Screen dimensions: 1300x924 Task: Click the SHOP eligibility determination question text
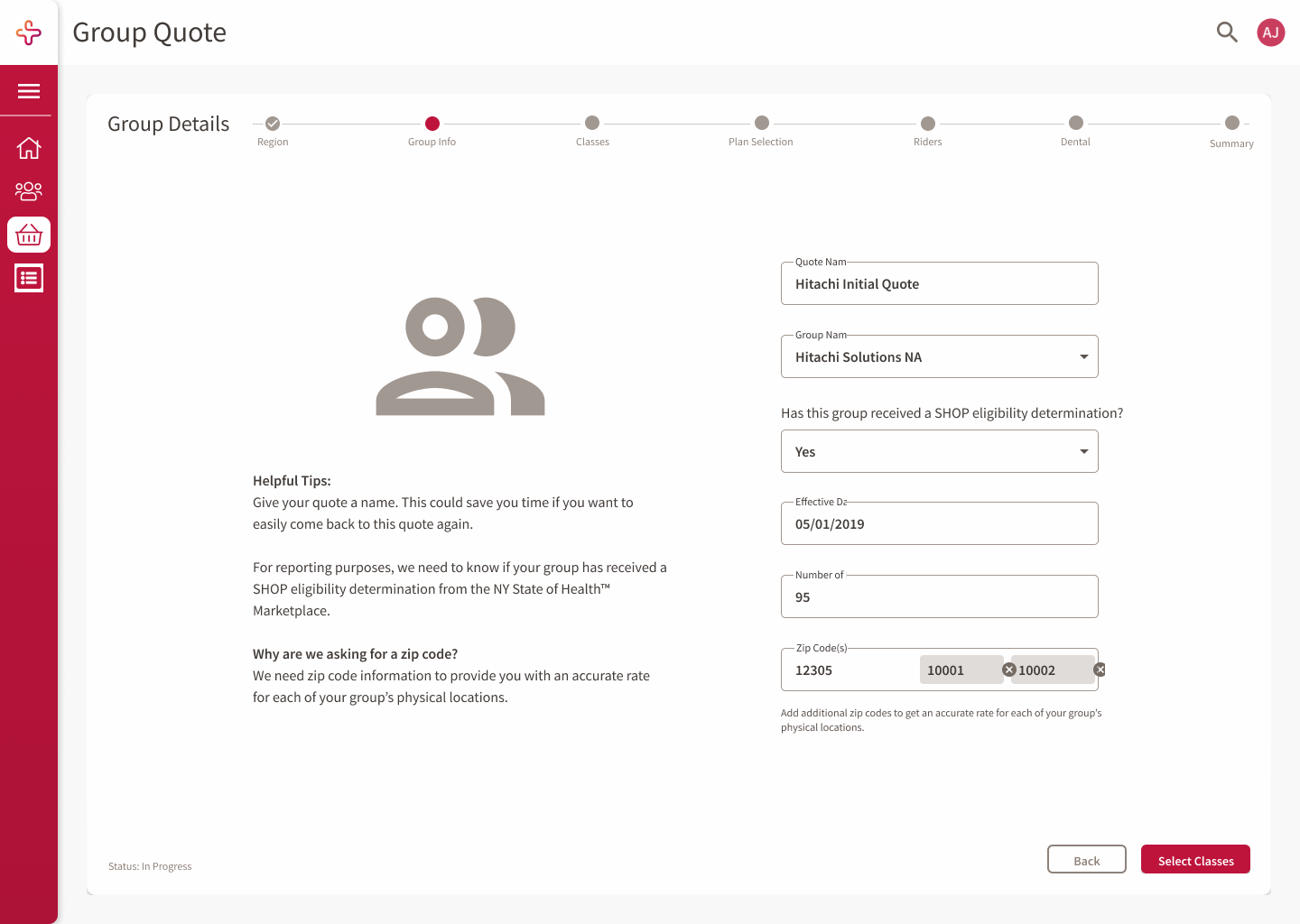(x=952, y=413)
